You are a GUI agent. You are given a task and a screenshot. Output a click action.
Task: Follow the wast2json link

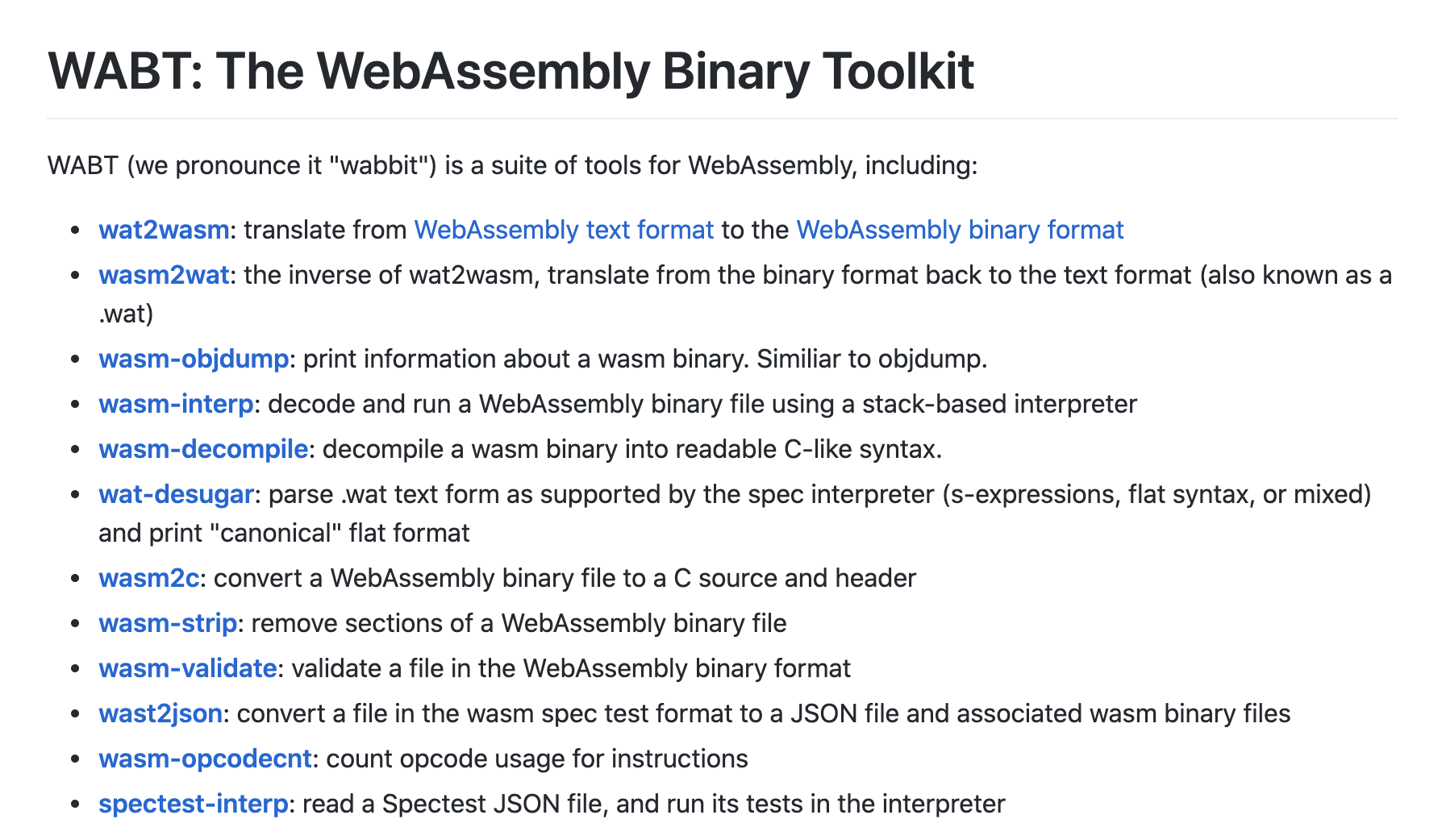(x=160, y=713)
